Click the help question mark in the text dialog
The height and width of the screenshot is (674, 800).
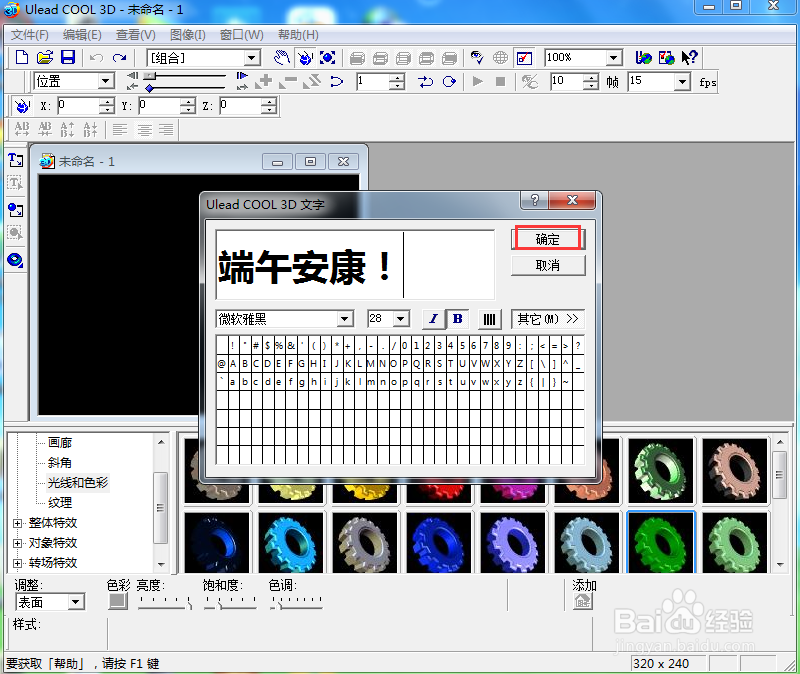534,200
